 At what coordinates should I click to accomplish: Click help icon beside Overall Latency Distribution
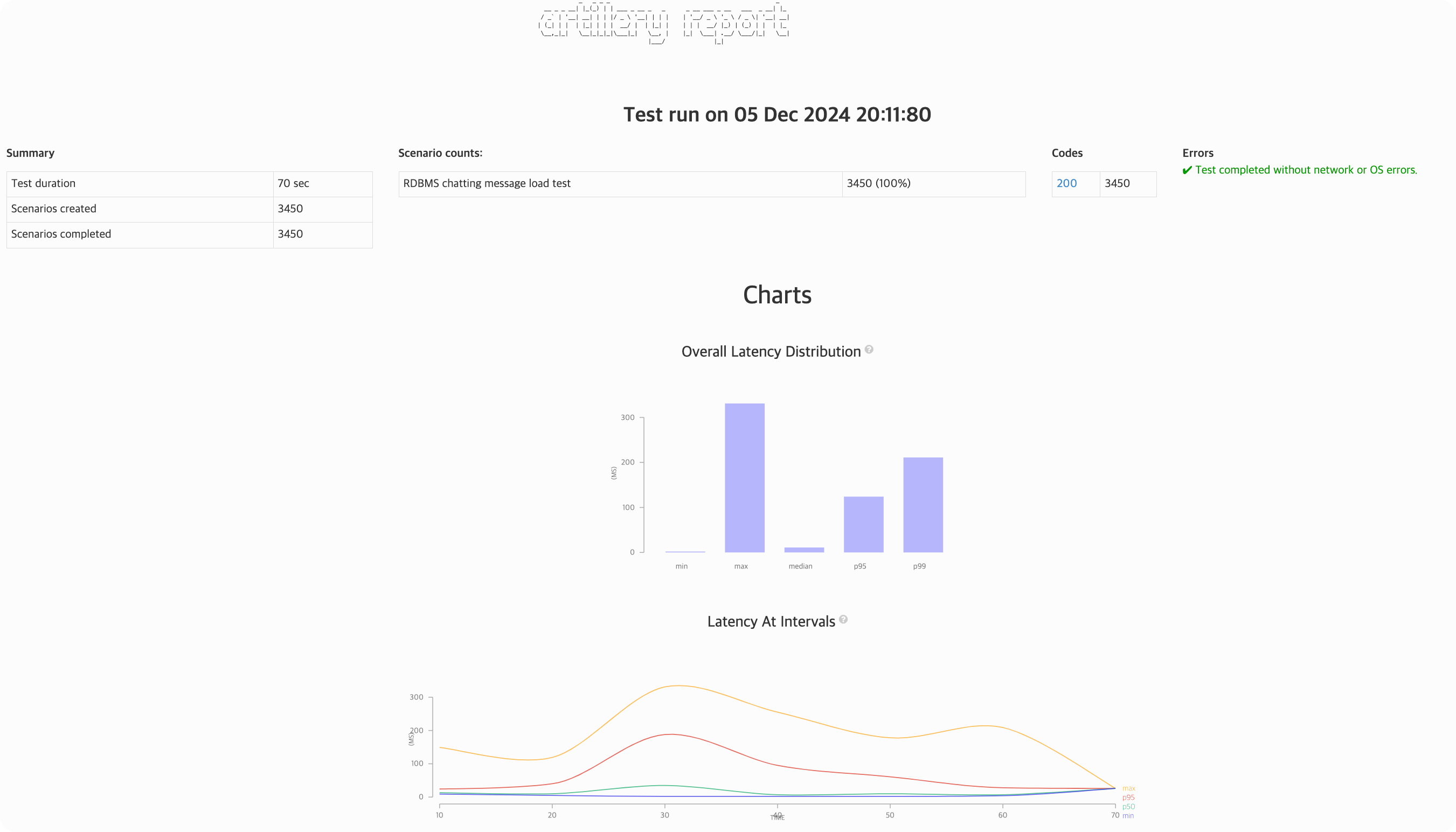[869, 350]
